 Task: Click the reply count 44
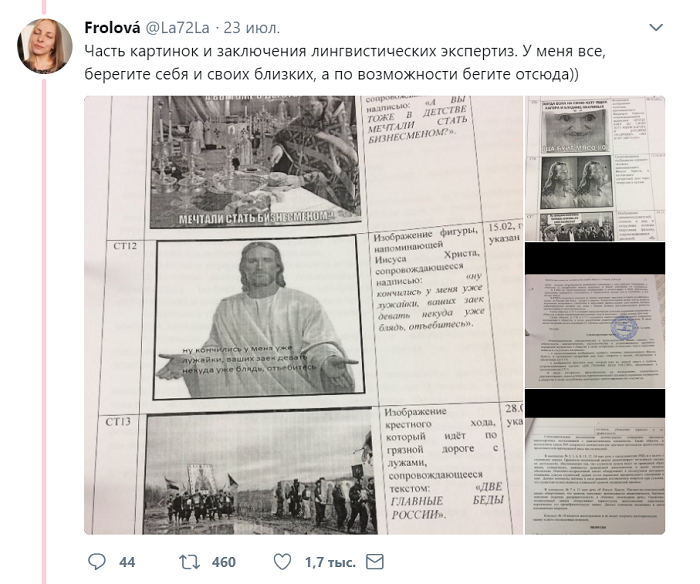(127, 562)
